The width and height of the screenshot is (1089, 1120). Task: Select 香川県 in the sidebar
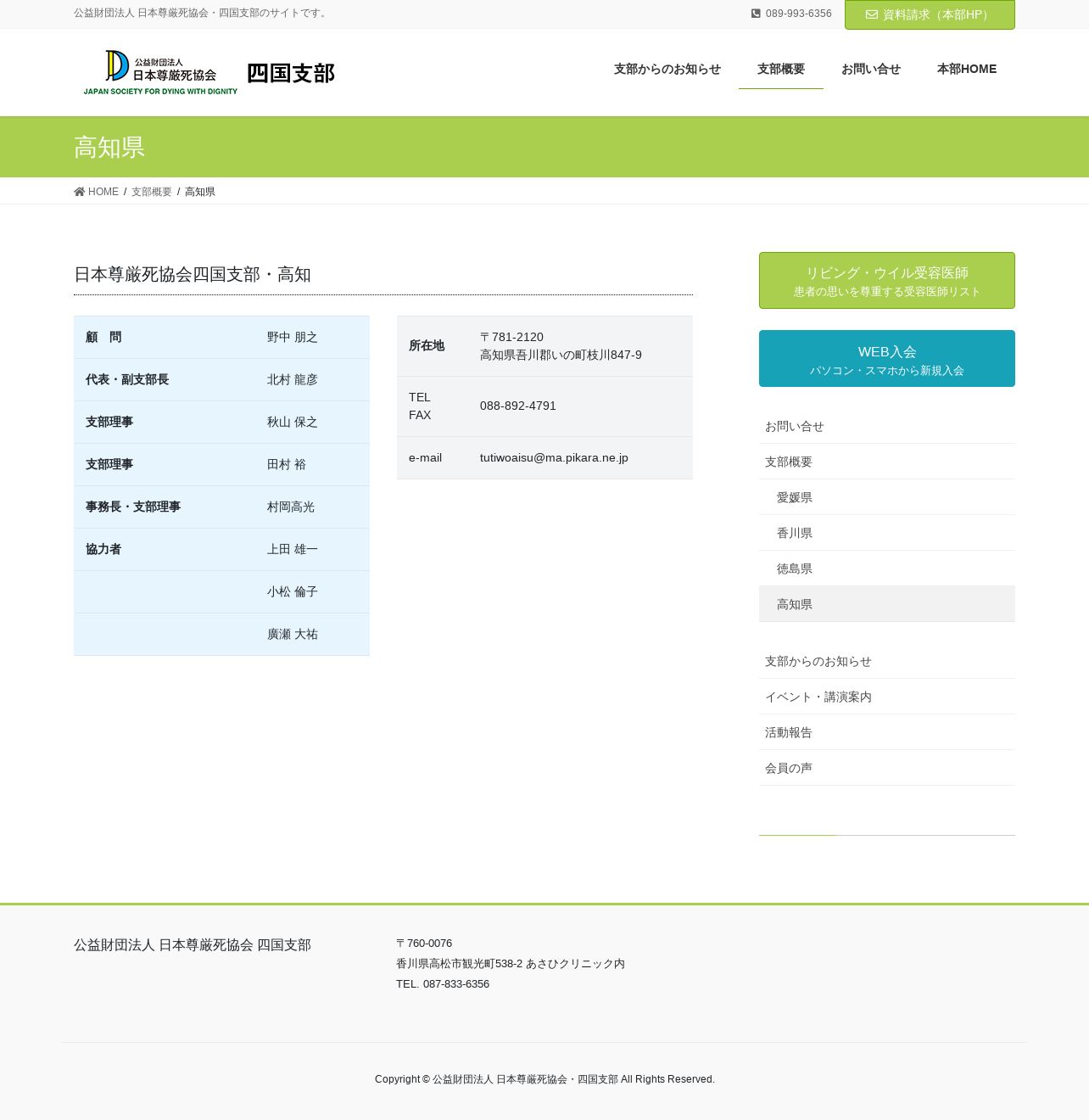pos(887,533)
